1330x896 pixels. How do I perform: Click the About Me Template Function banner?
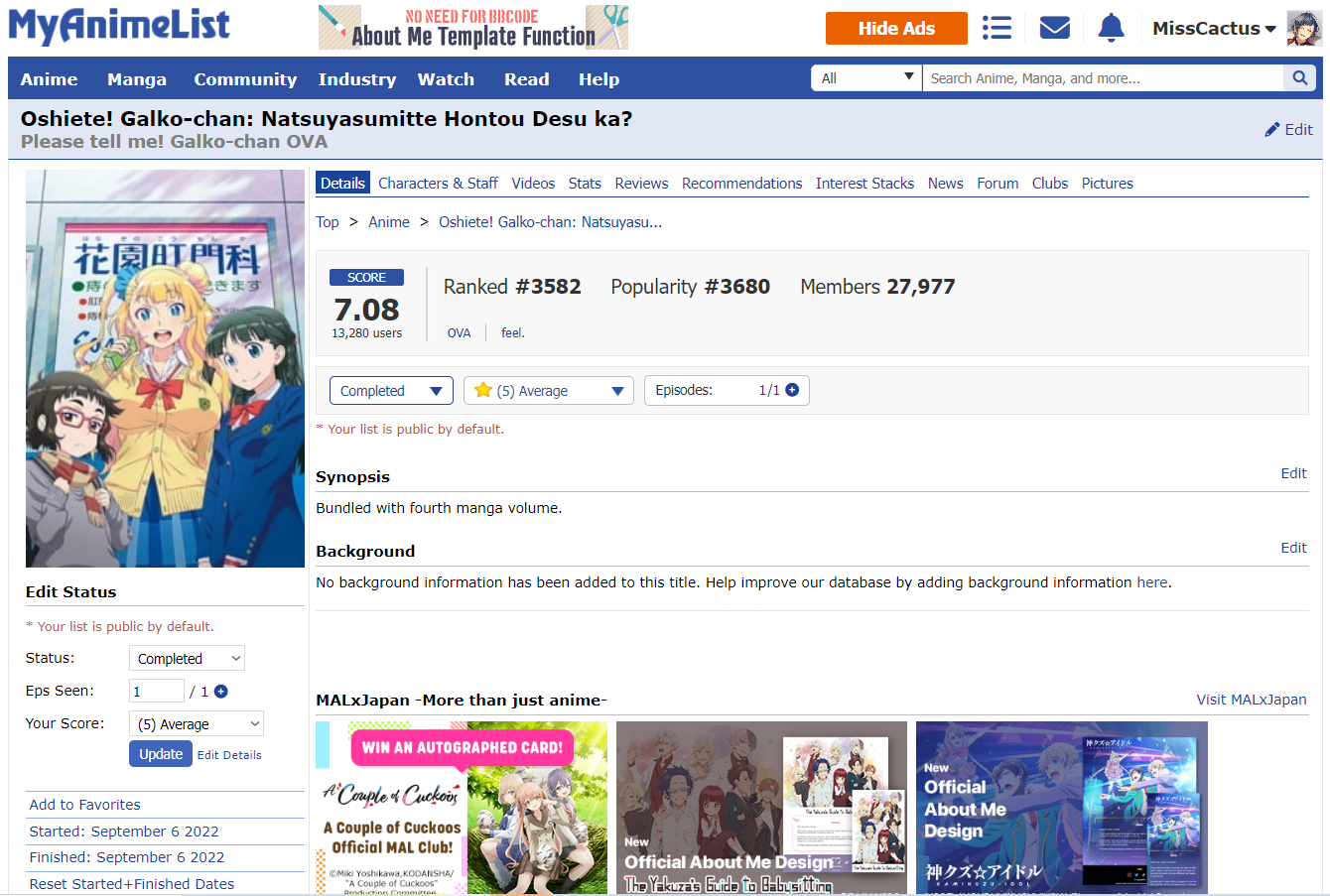pyautogui.click(x=473, y=27)
